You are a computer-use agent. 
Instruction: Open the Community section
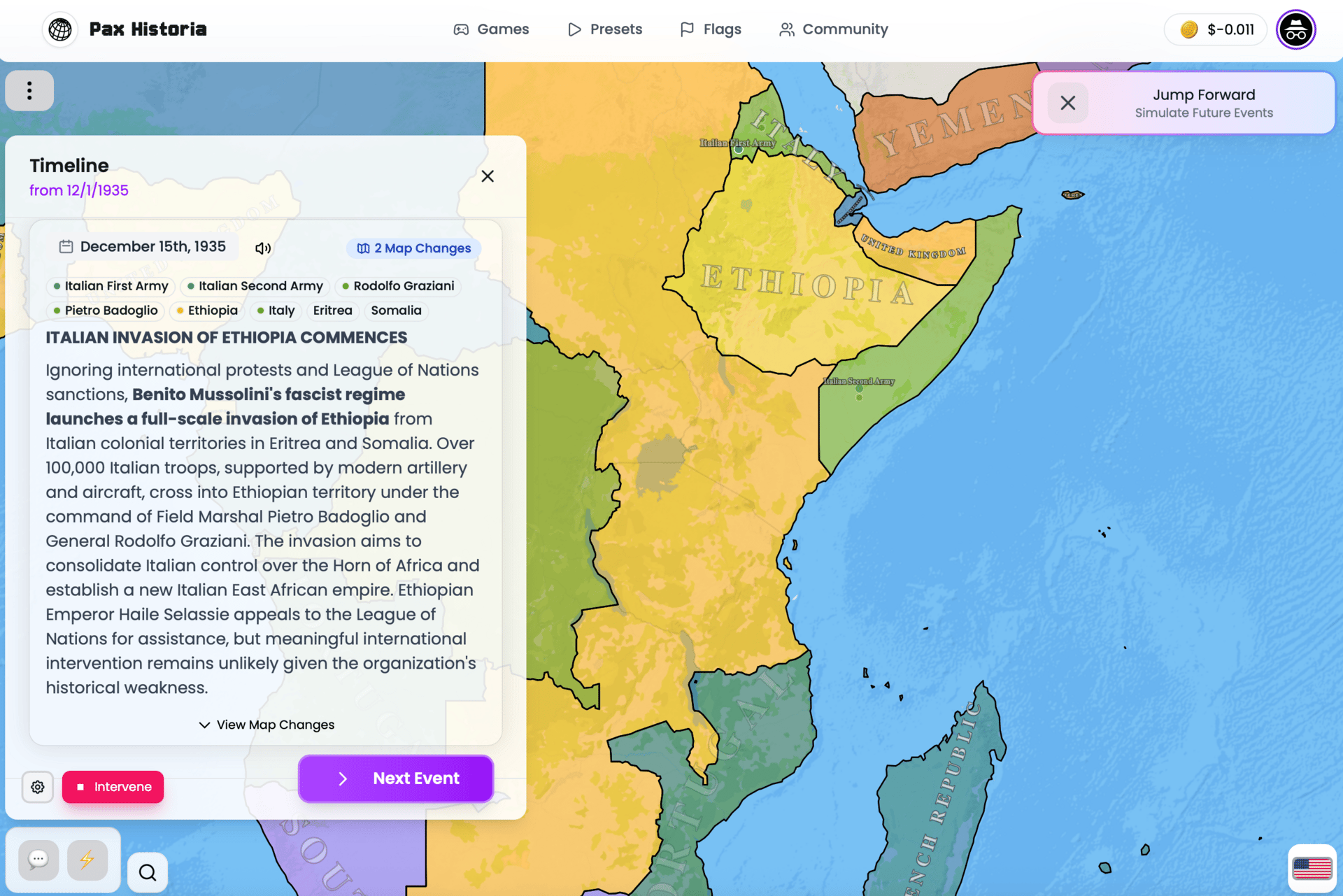click(834, 29)
